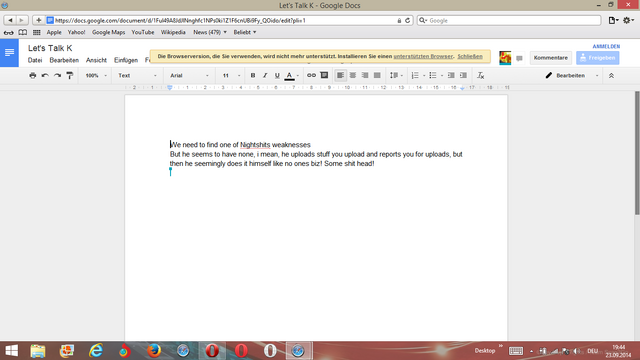This screenshot has height=360, width=640.
Task: Align text right
Action: tap(365, 76)
